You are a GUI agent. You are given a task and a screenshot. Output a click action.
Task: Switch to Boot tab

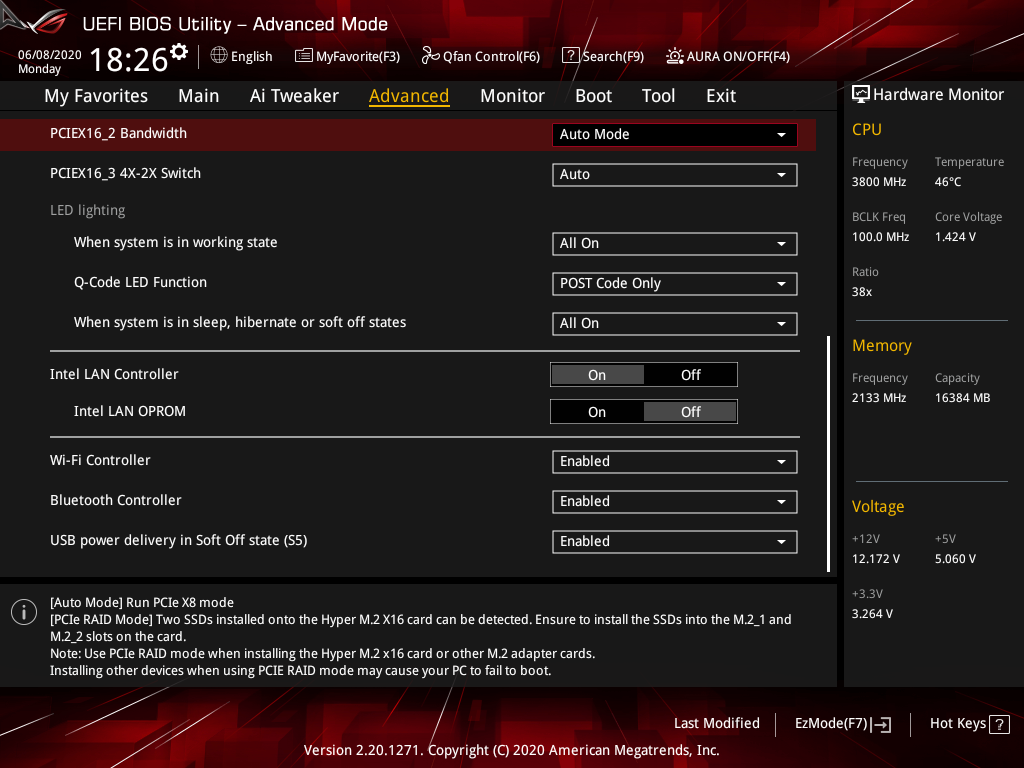tap(593, 96)
